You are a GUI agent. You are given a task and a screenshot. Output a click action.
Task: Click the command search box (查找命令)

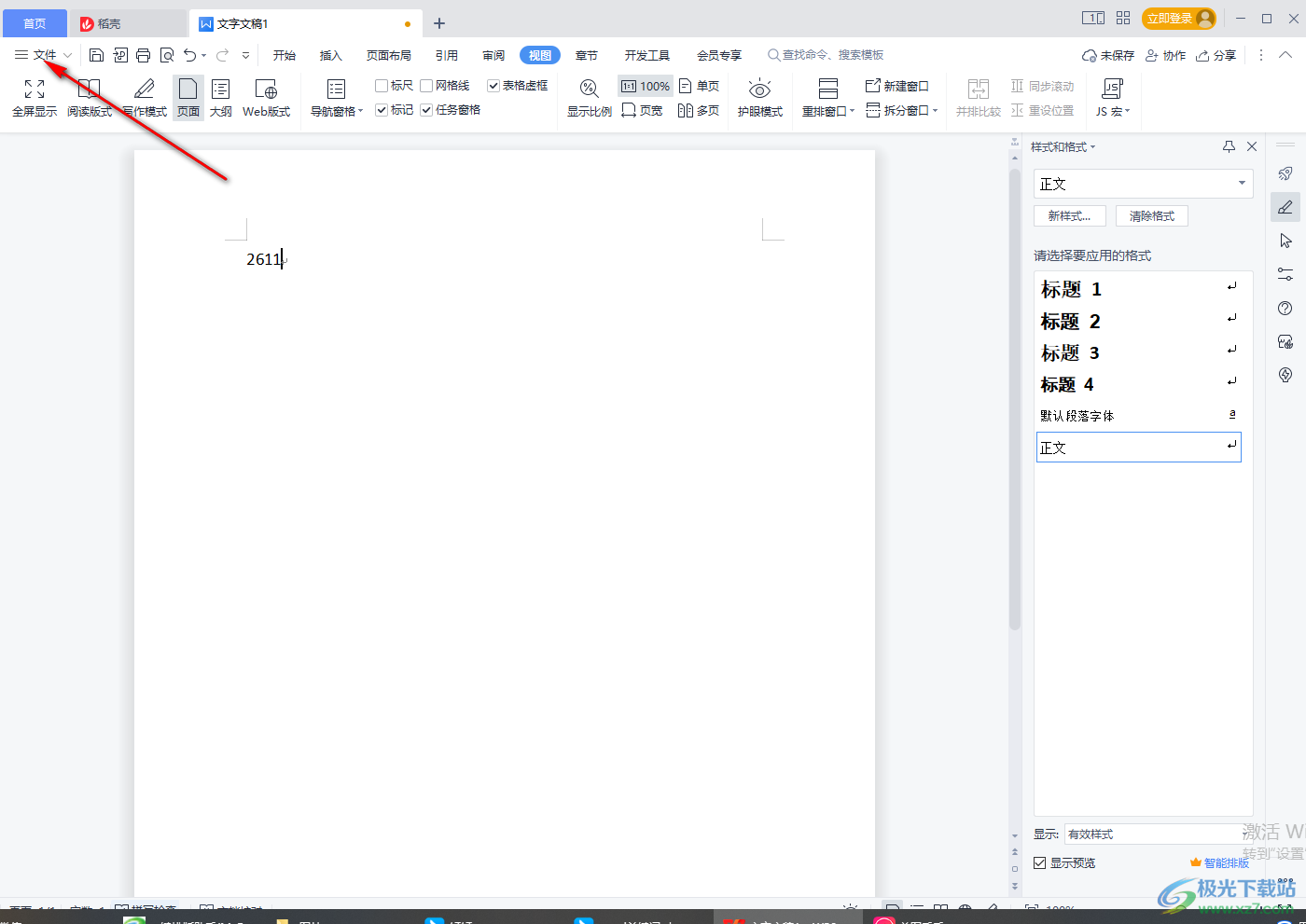click(827, 55)
